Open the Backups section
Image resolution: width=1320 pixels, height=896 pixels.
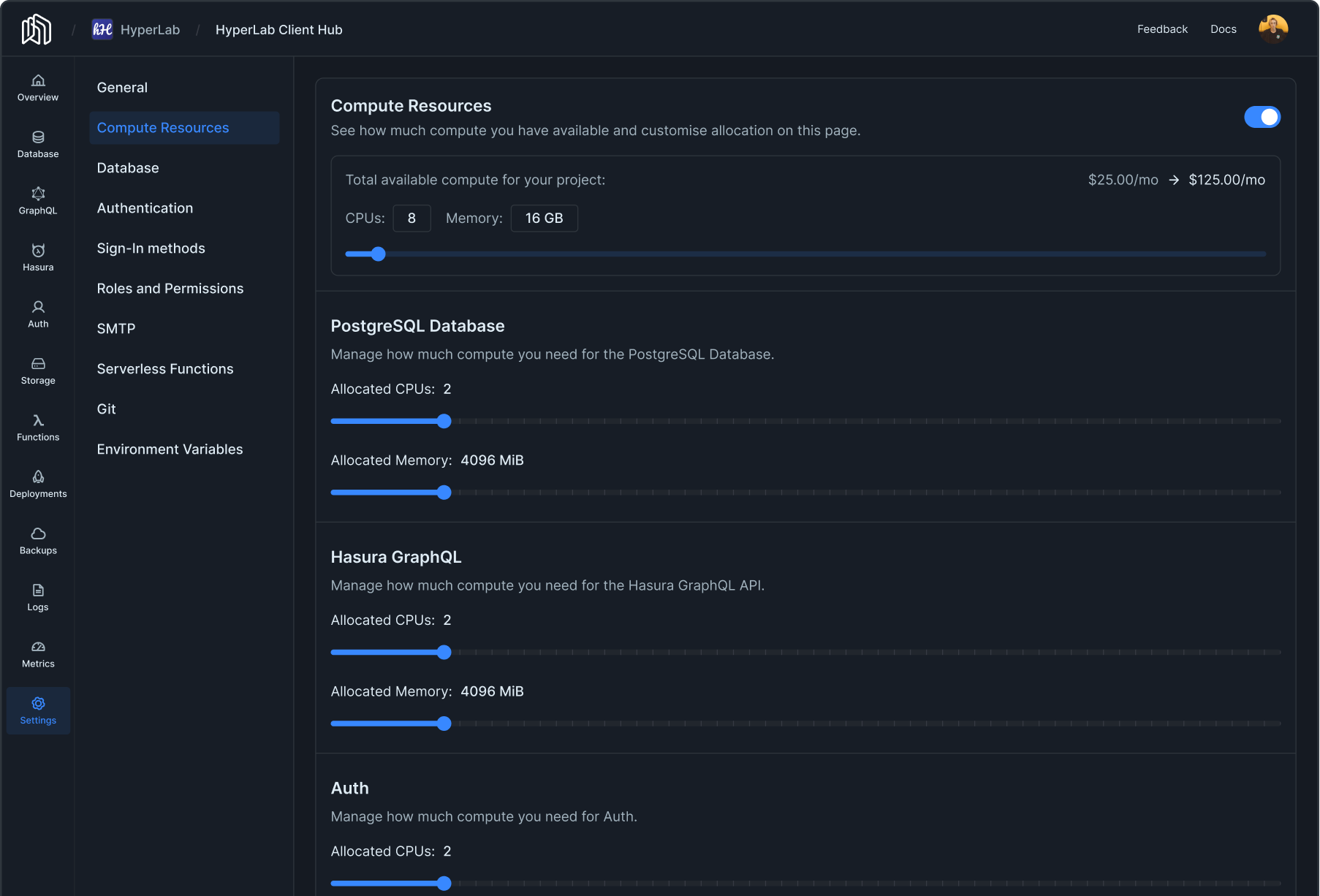pyautogui.click(x=38, y=541)
